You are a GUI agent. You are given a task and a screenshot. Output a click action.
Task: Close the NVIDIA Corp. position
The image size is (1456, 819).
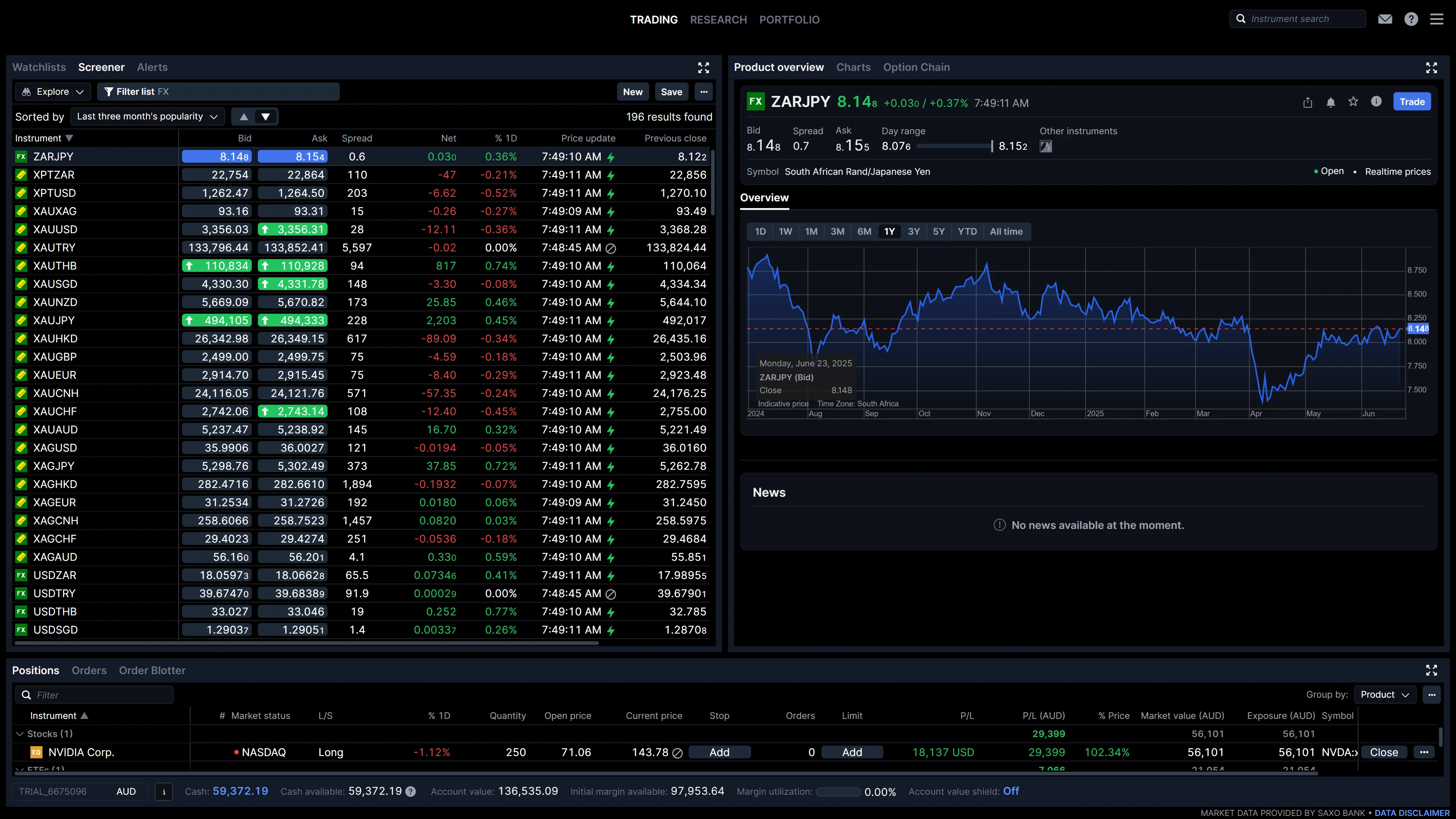click(1384, 752)
